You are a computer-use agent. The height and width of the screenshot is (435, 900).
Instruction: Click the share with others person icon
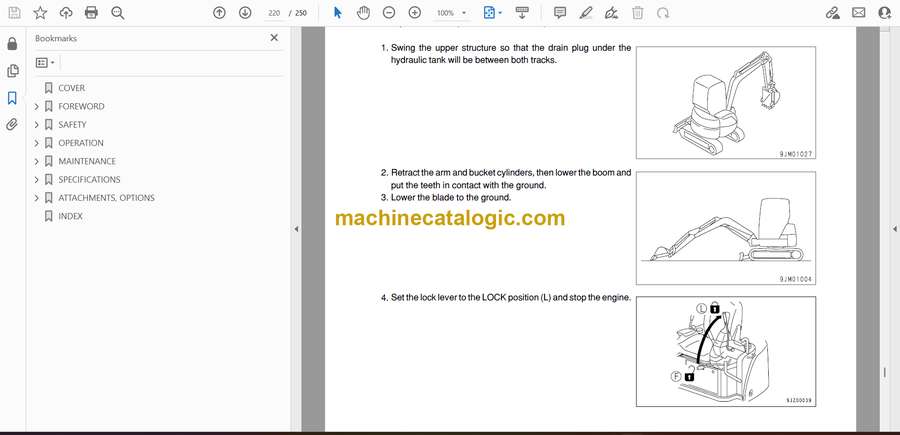[x=885, y=13]
